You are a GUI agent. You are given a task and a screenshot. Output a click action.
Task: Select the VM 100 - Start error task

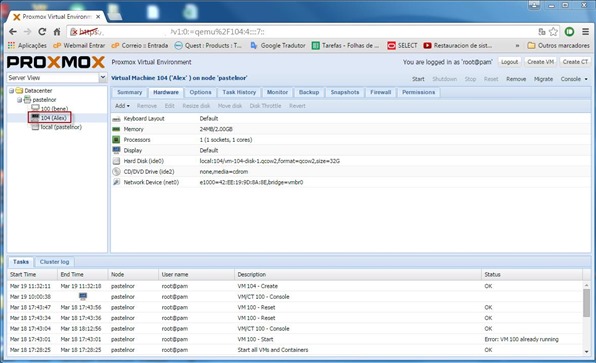point(295,339)
